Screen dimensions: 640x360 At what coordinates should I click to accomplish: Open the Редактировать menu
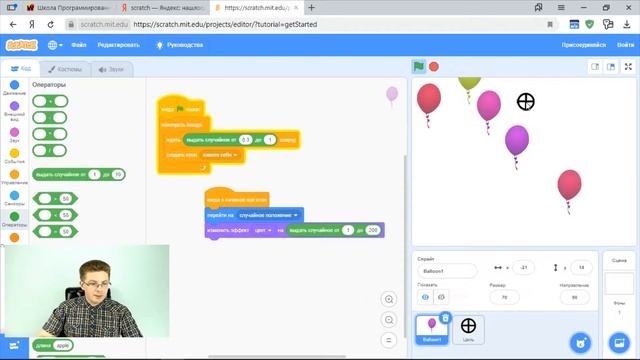tap(118, 45)
